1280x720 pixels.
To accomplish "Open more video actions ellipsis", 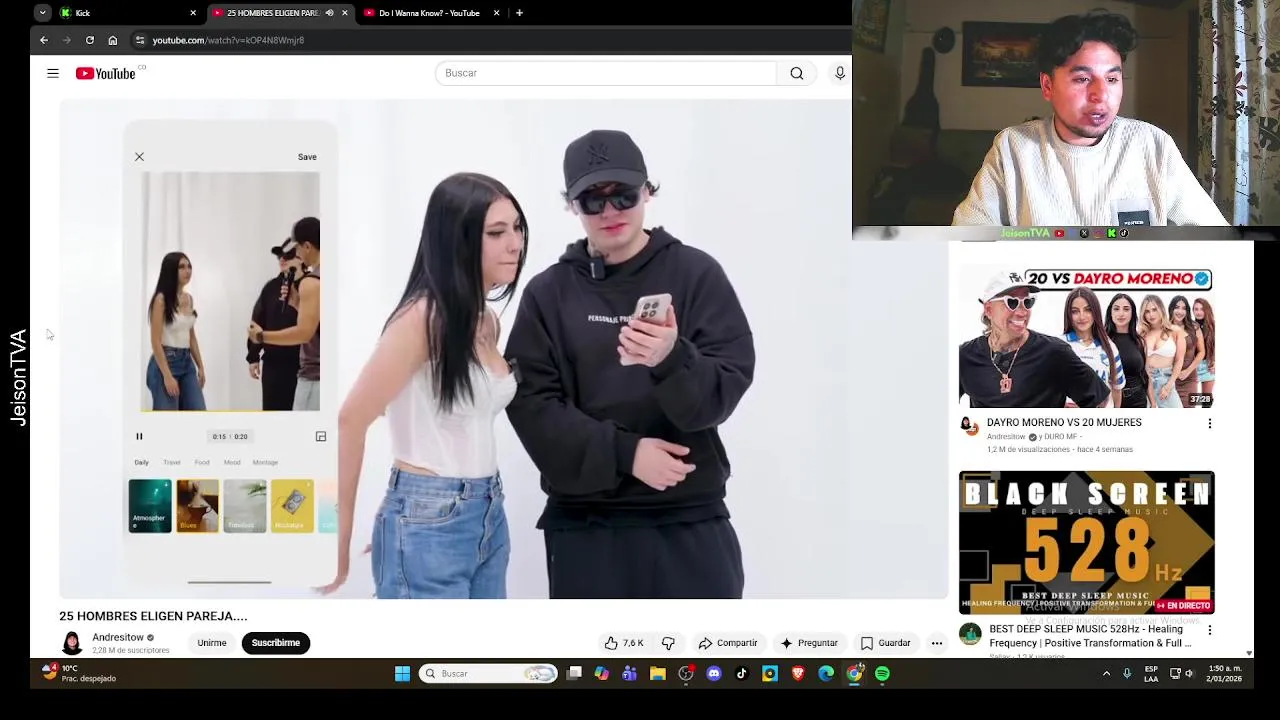I will pos(937,643).
